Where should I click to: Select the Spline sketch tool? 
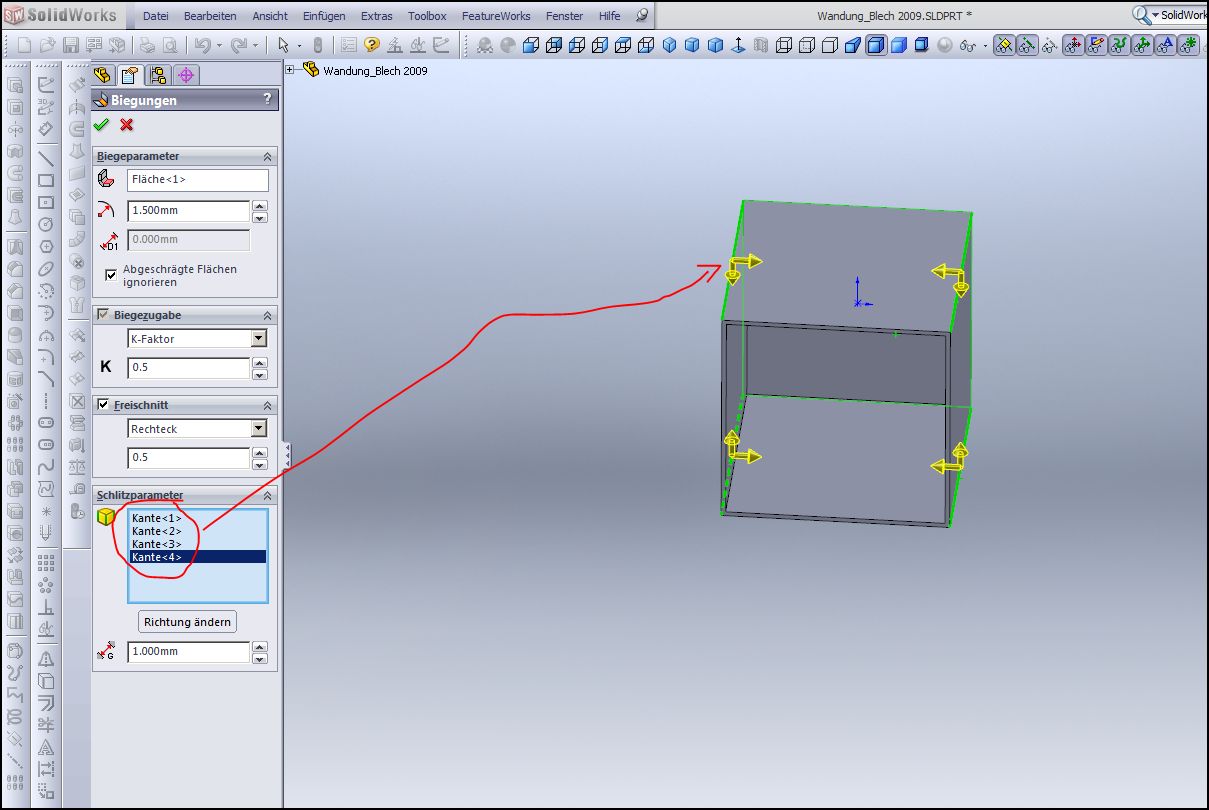click(46, 467)
